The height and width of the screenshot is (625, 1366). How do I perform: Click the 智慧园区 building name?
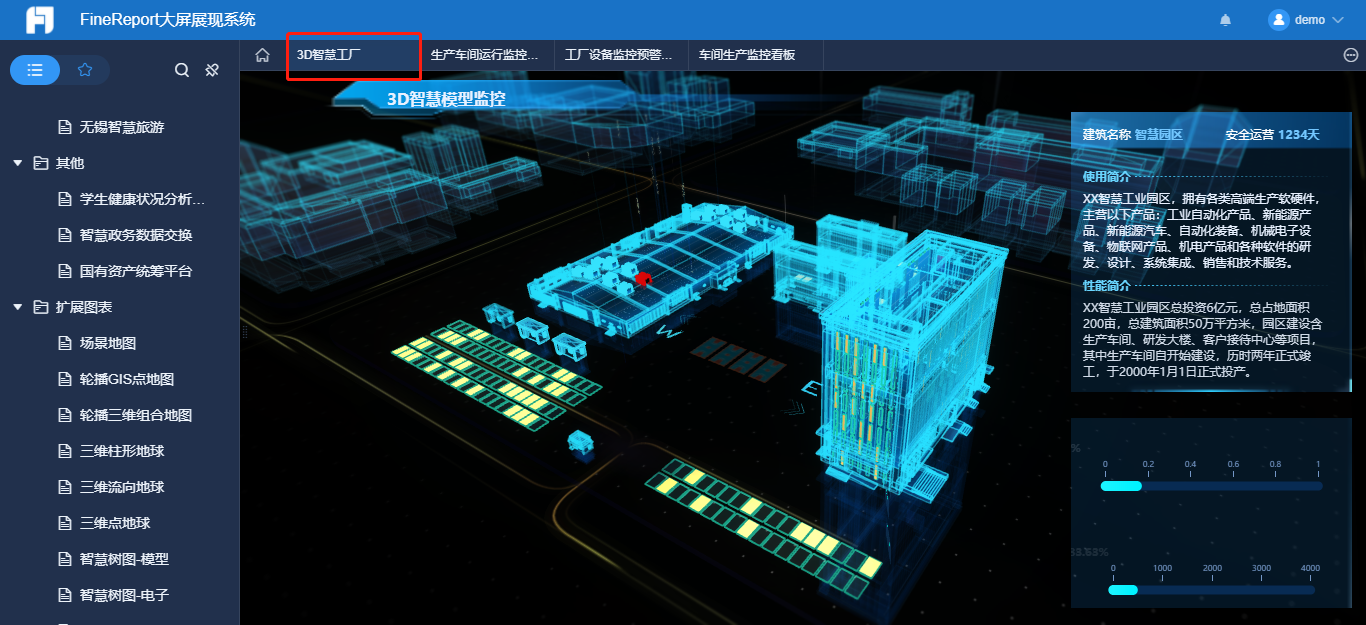1158,134
